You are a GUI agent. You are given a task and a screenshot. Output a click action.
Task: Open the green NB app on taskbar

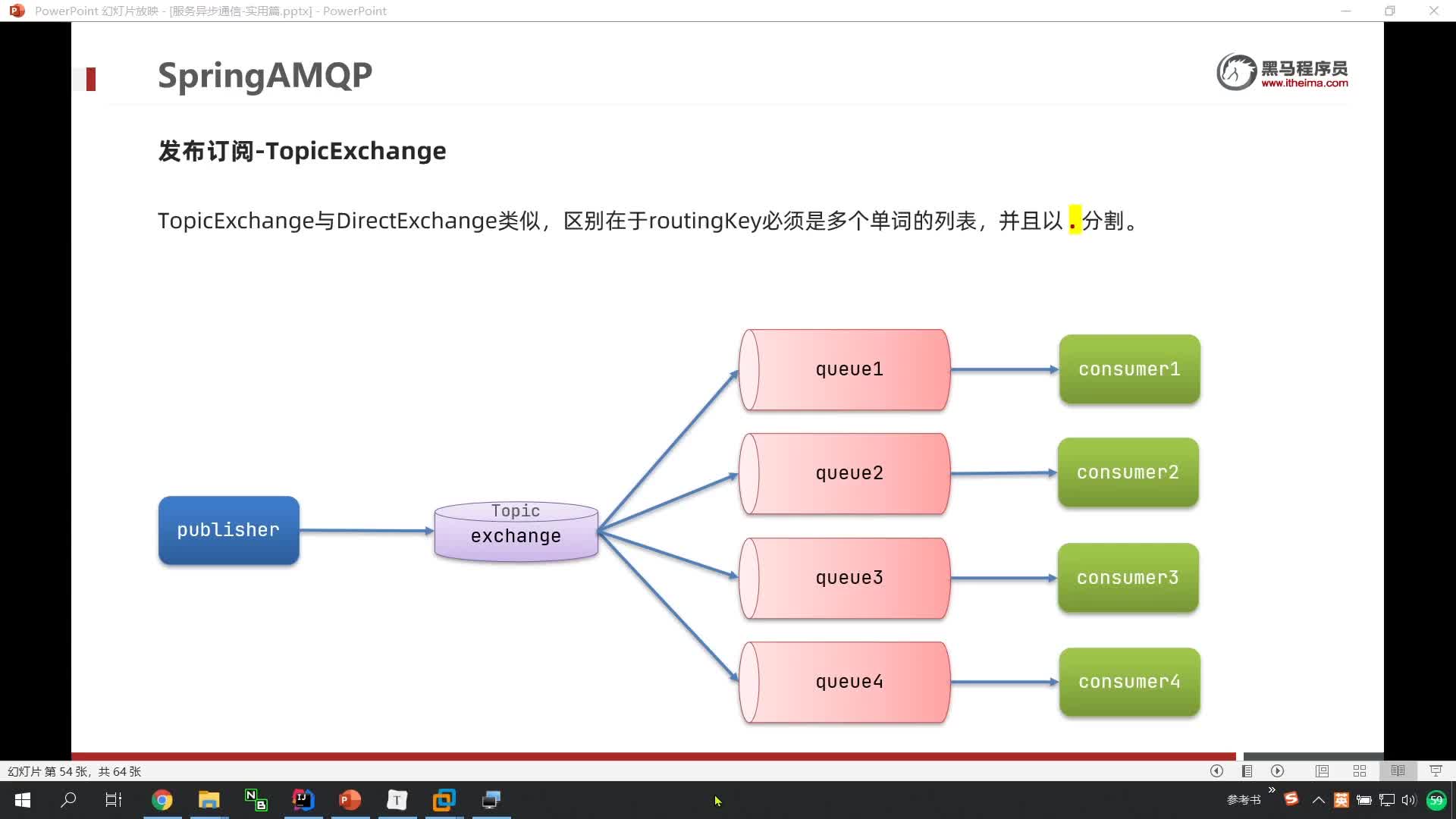(256, 800)
